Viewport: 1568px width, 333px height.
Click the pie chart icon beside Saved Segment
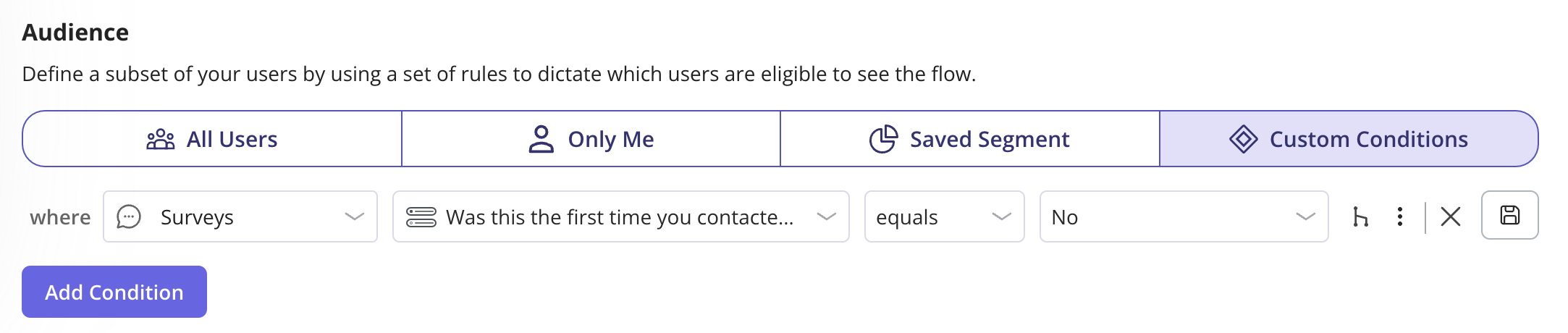pyautogui.click(x=883, y=139)
